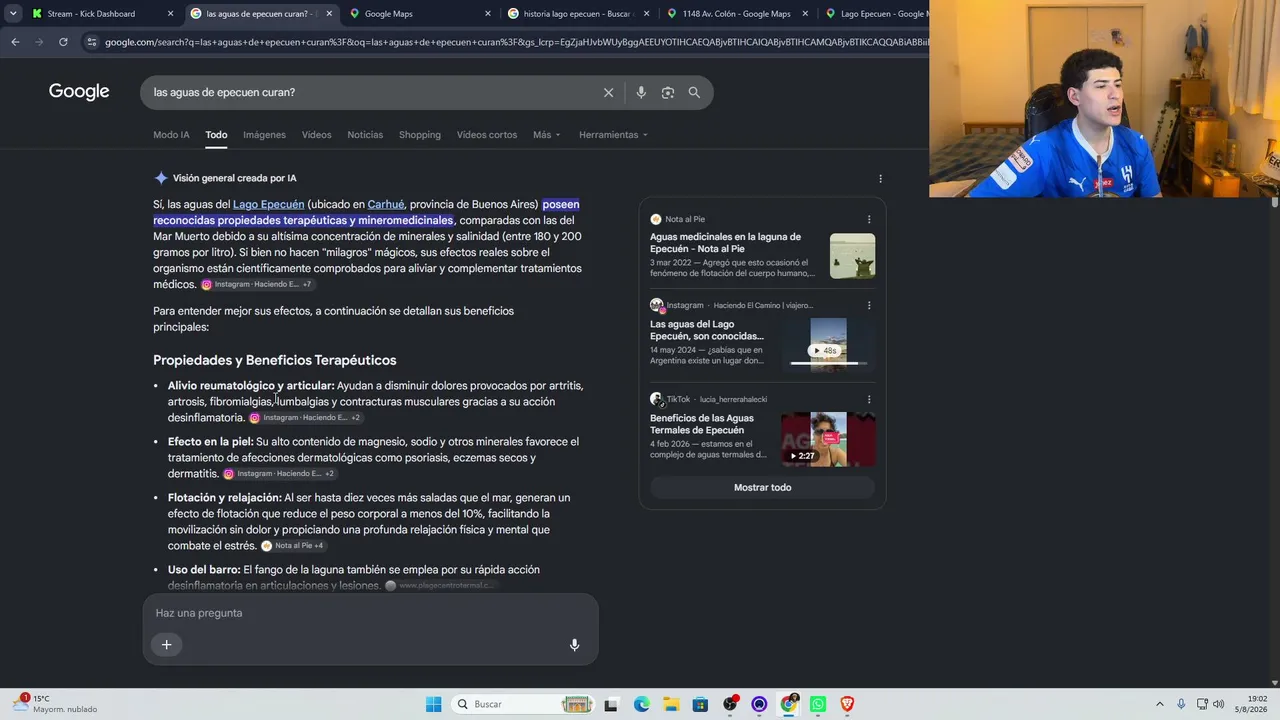Open the source chip after 'dermatitis'
Viewport: 1280px width, 720px height.
click(x=279, y=474)
